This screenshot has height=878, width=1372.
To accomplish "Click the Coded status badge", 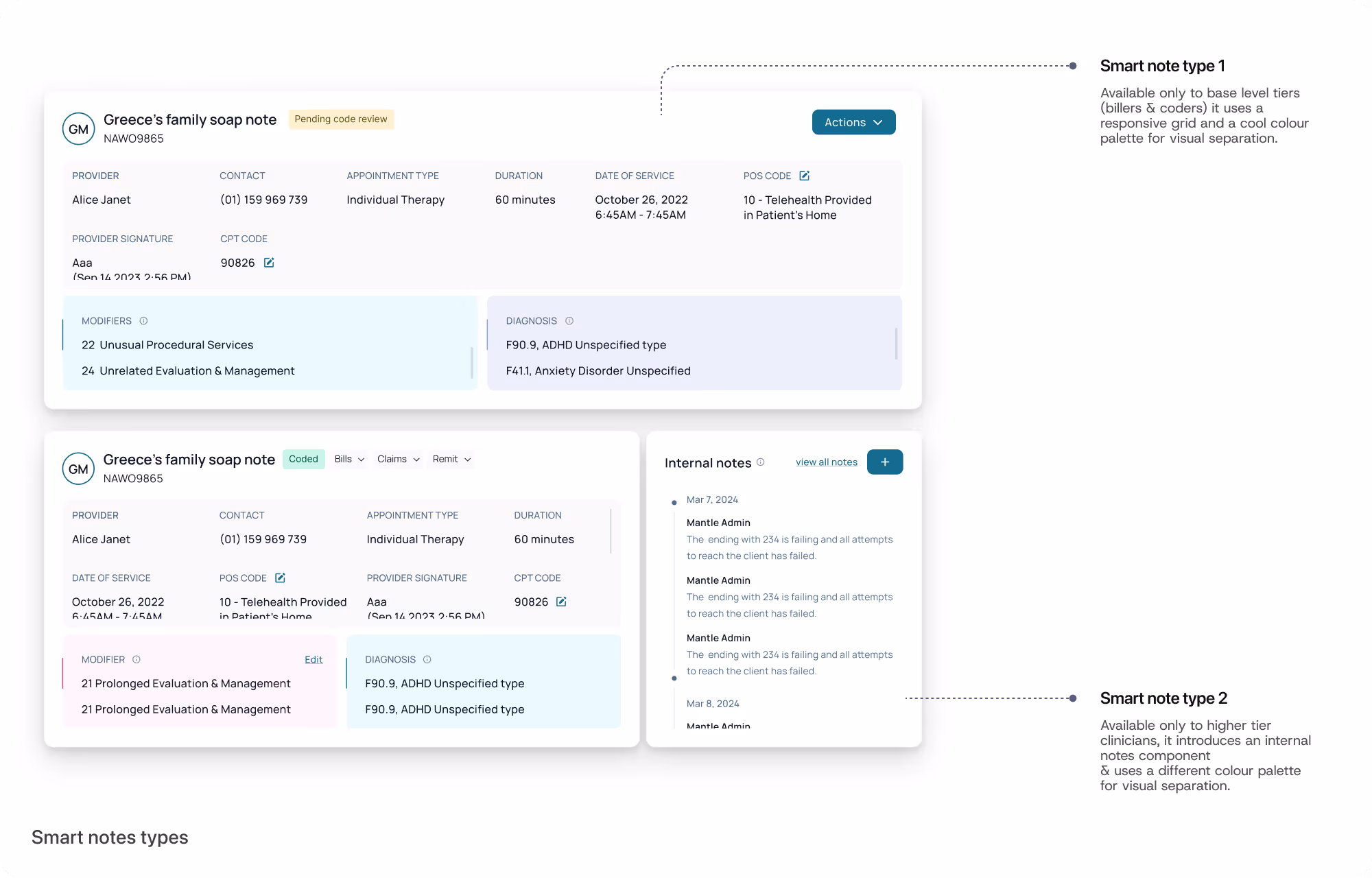I will [x=303, y=459].
